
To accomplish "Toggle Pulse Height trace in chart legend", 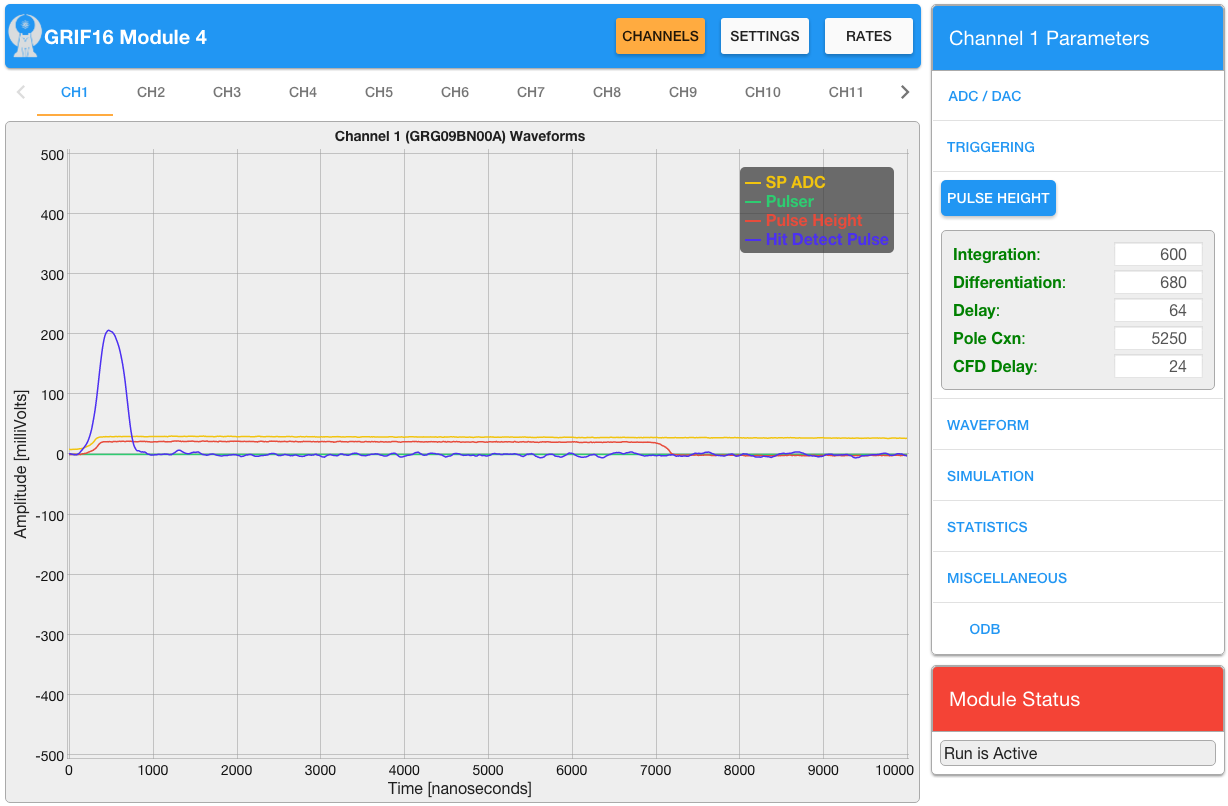I will click(x=813, y=221).
